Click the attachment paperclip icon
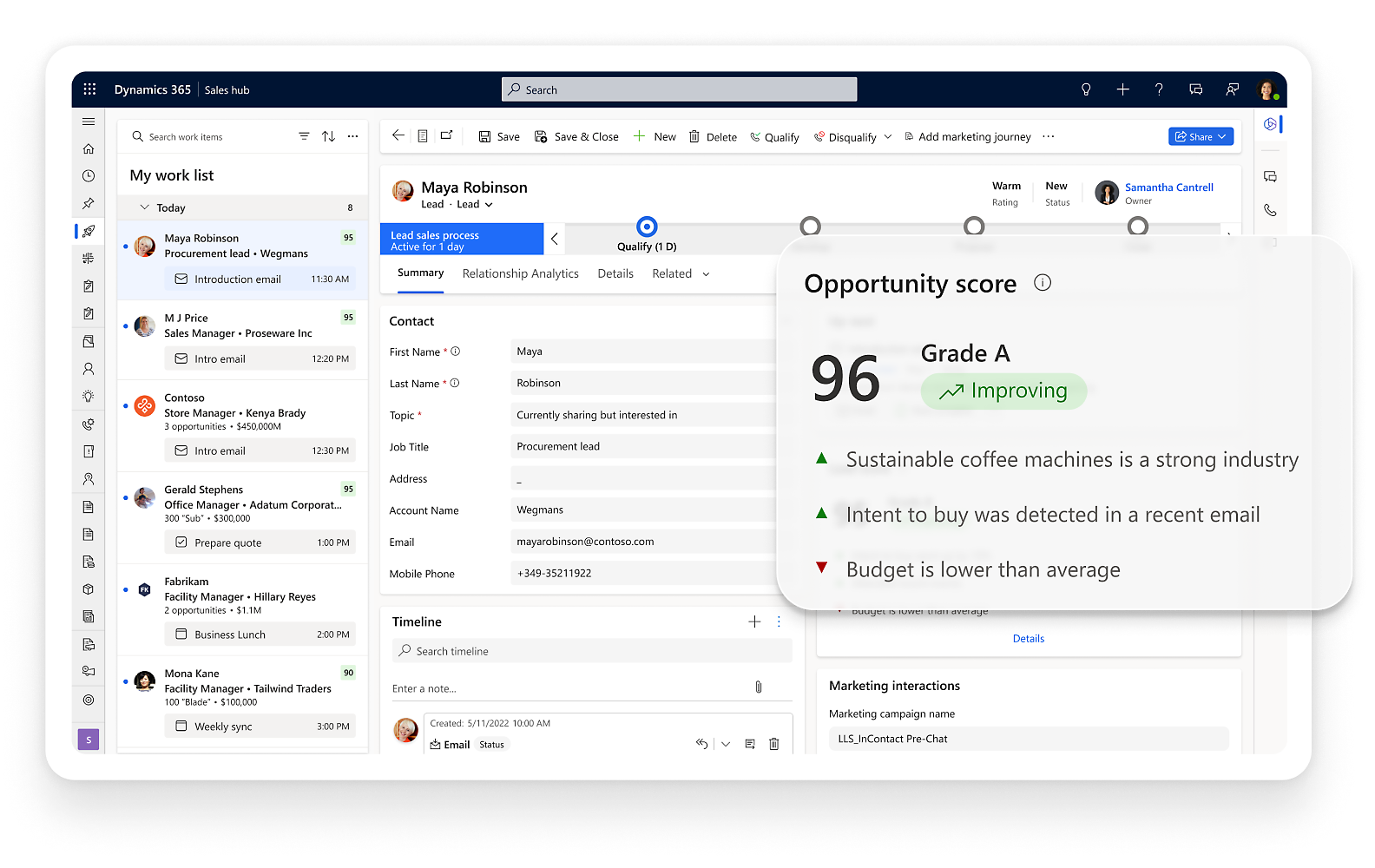The width and height of the screenshot is (1375, 868). pos(758,687)
